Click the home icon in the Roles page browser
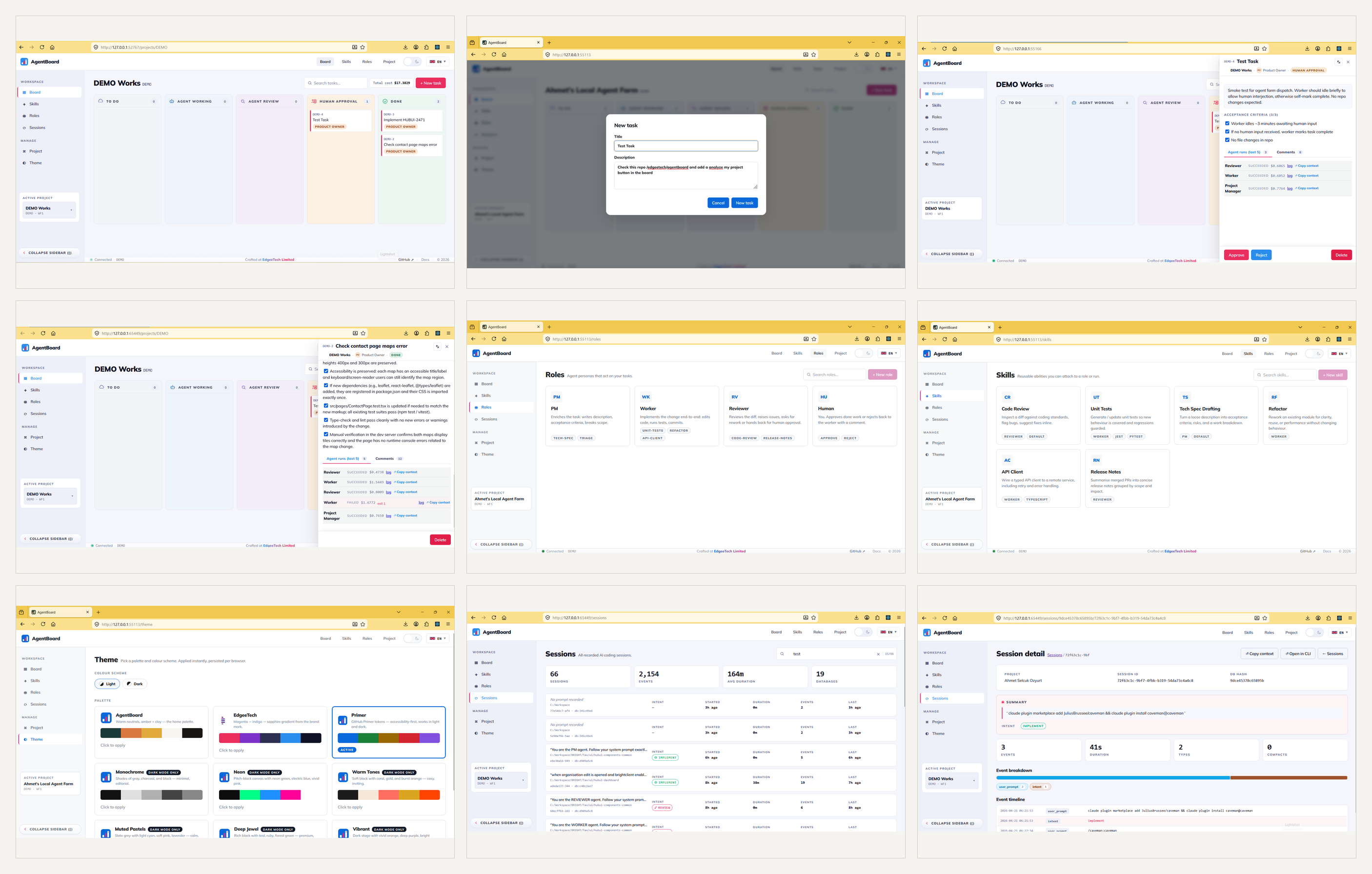Viewport: 1372px width, 874px height. [504, 339]
